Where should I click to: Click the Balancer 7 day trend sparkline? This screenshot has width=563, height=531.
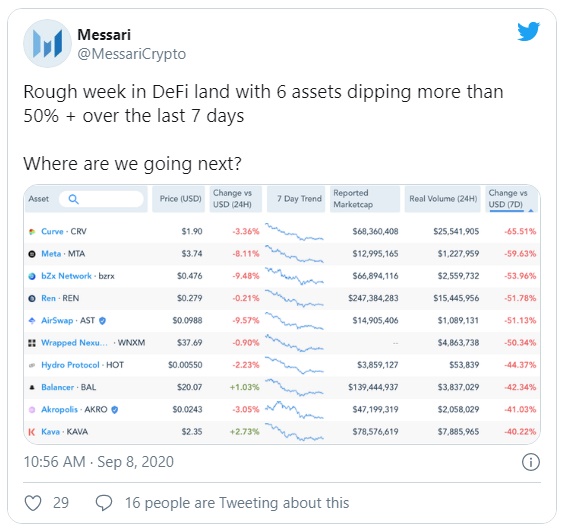[294, 387]
